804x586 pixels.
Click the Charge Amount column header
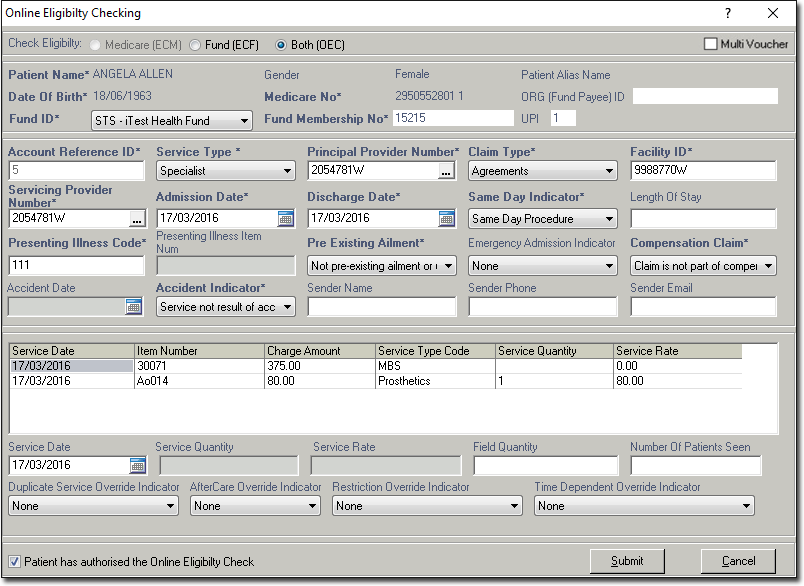point(319,351)
